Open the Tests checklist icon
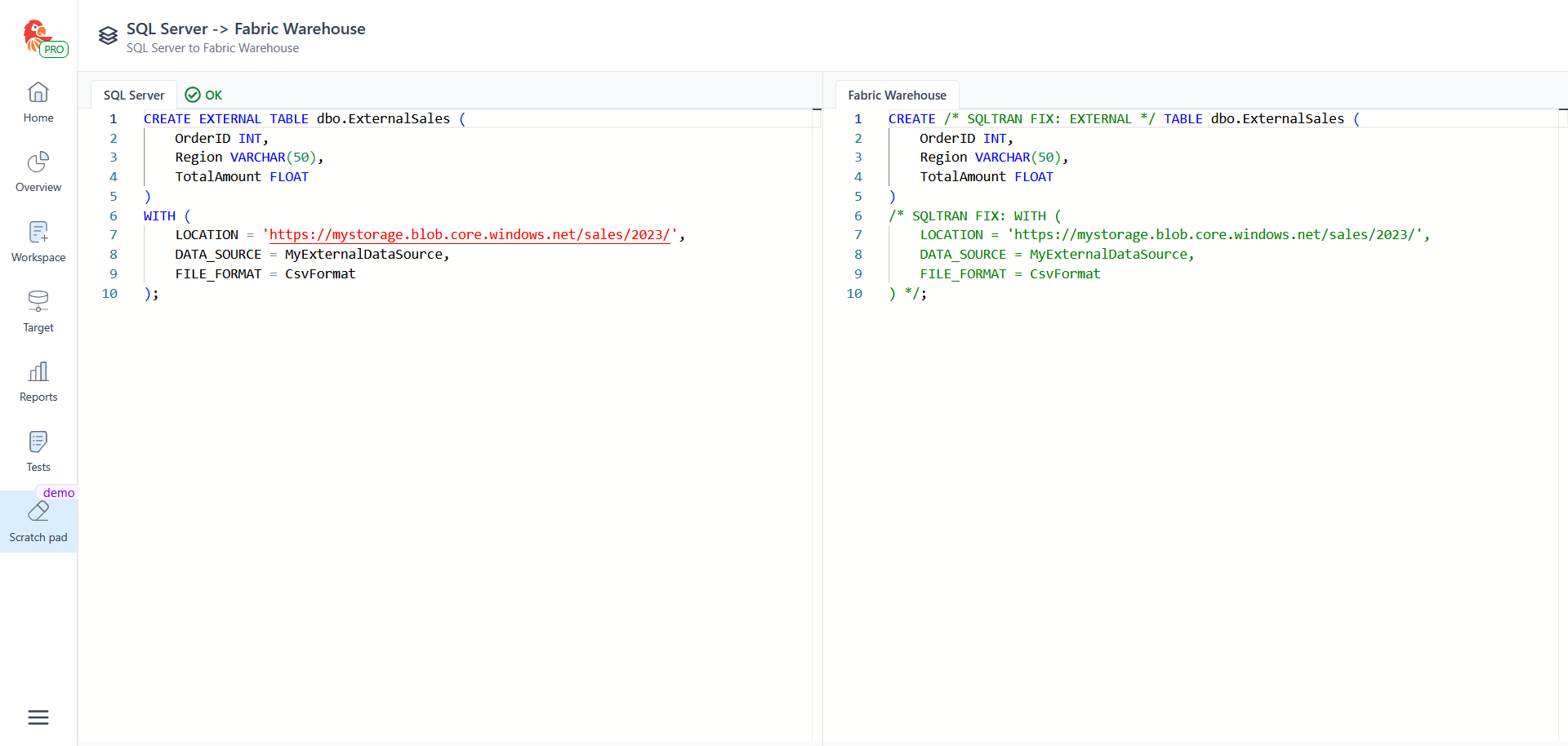1568x746 pixels. pyautogui.click(x=38, y=442)
